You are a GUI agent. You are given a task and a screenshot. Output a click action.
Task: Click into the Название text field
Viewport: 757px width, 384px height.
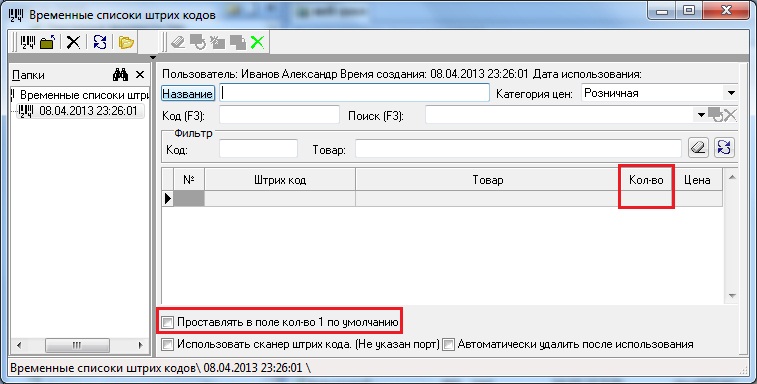pyautogui.click(x=354, y=93)
